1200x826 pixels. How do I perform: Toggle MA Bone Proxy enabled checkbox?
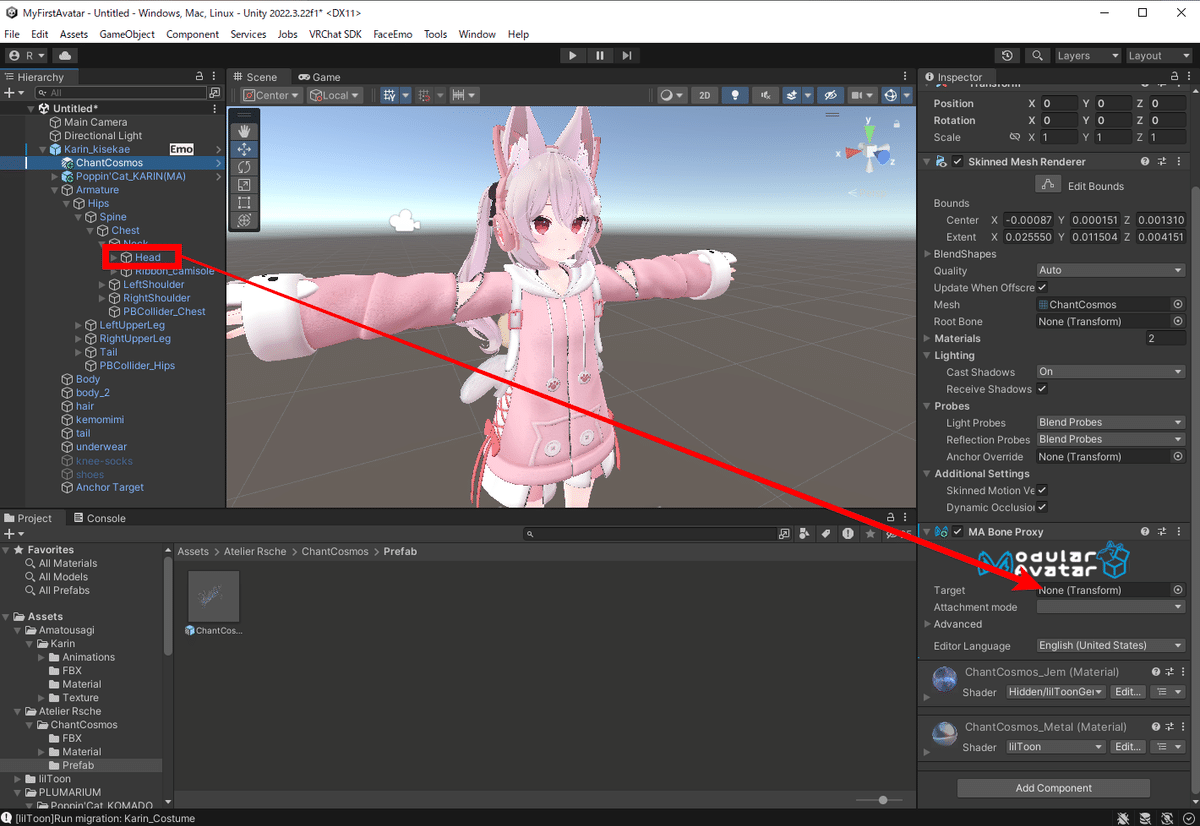958,532
